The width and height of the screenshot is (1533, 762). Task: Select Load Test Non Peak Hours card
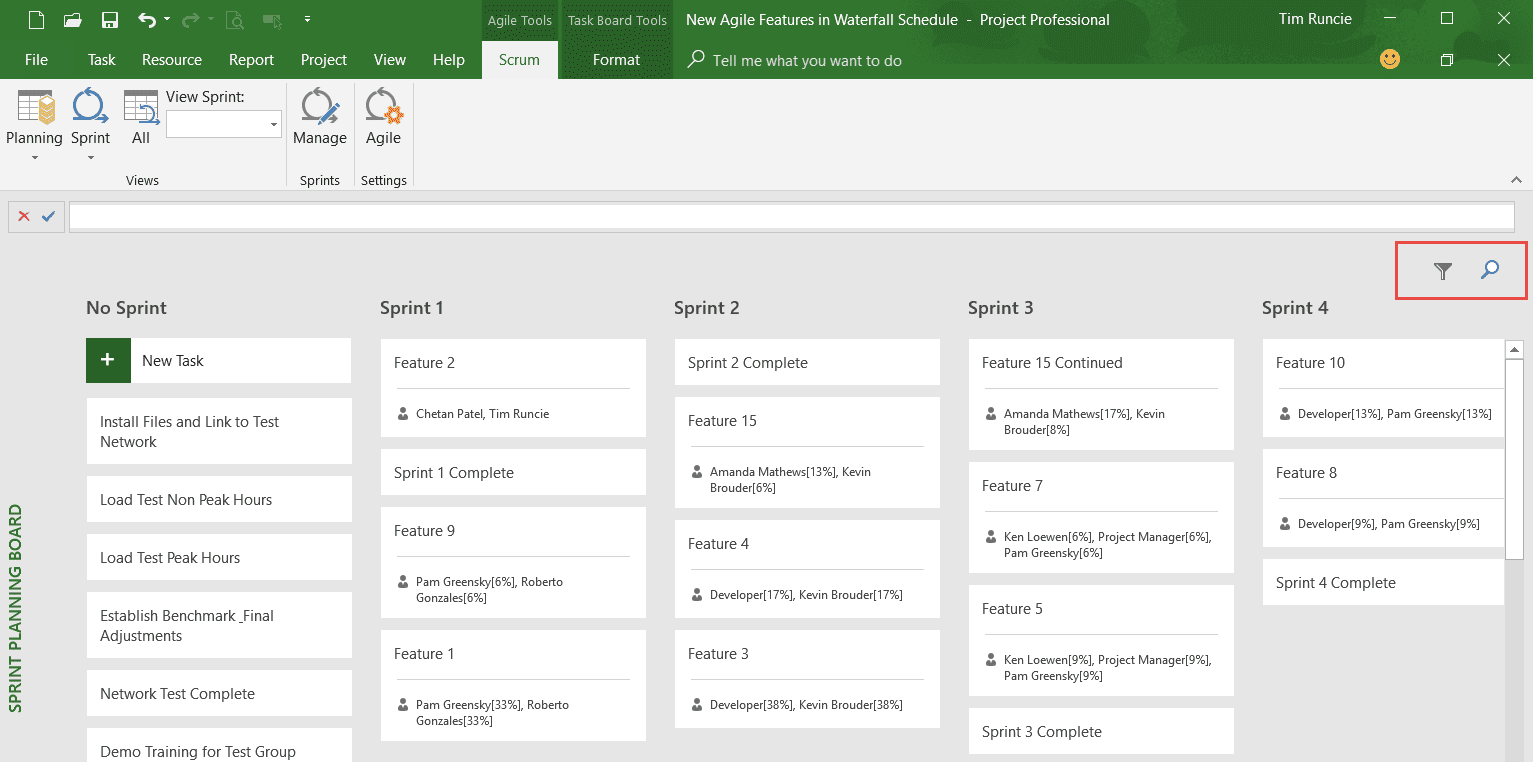(x=219, y=499)
